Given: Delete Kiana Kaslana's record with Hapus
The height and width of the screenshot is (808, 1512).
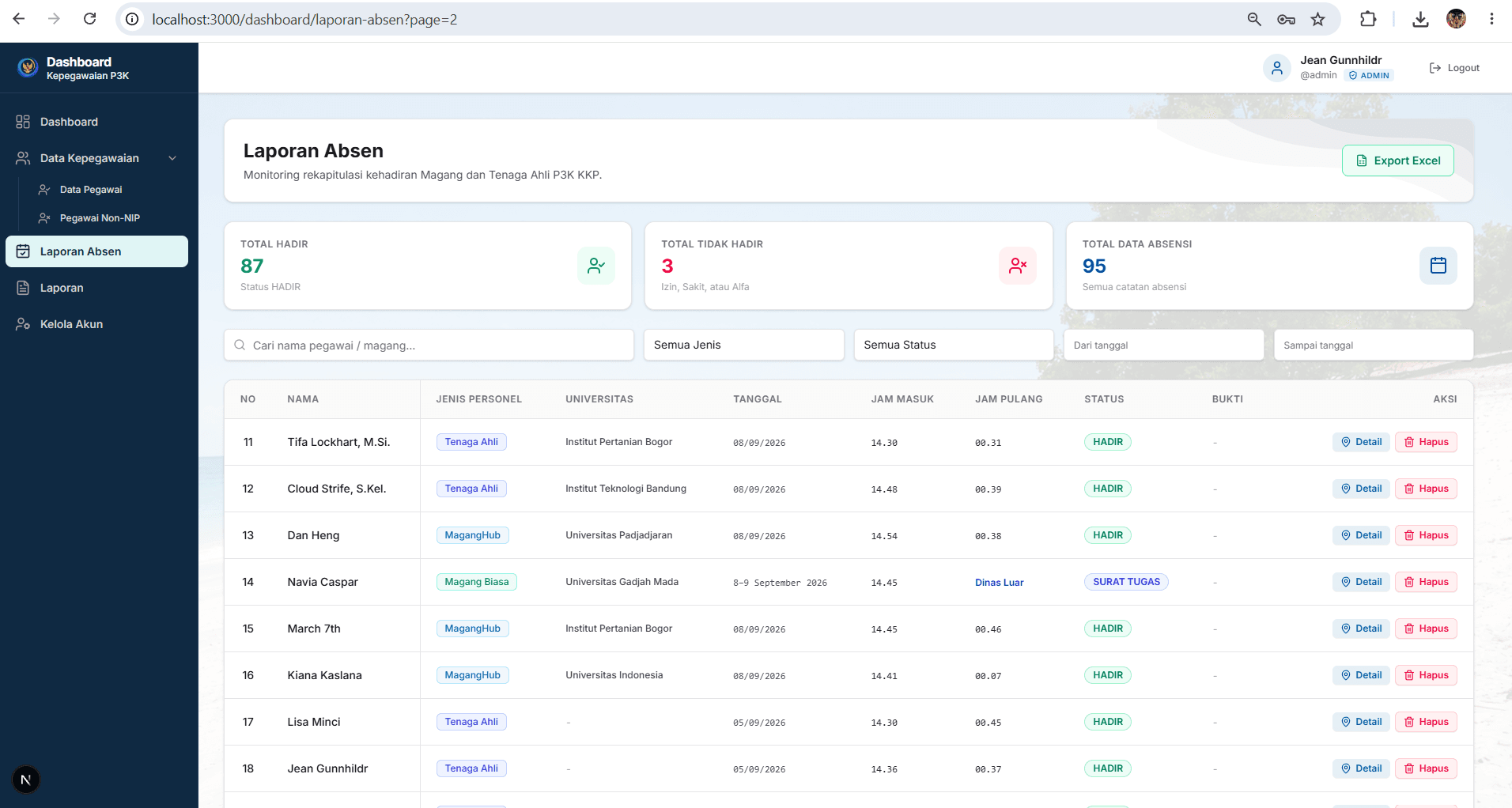Looking at the screenshot, I should tap(1426, 675).
